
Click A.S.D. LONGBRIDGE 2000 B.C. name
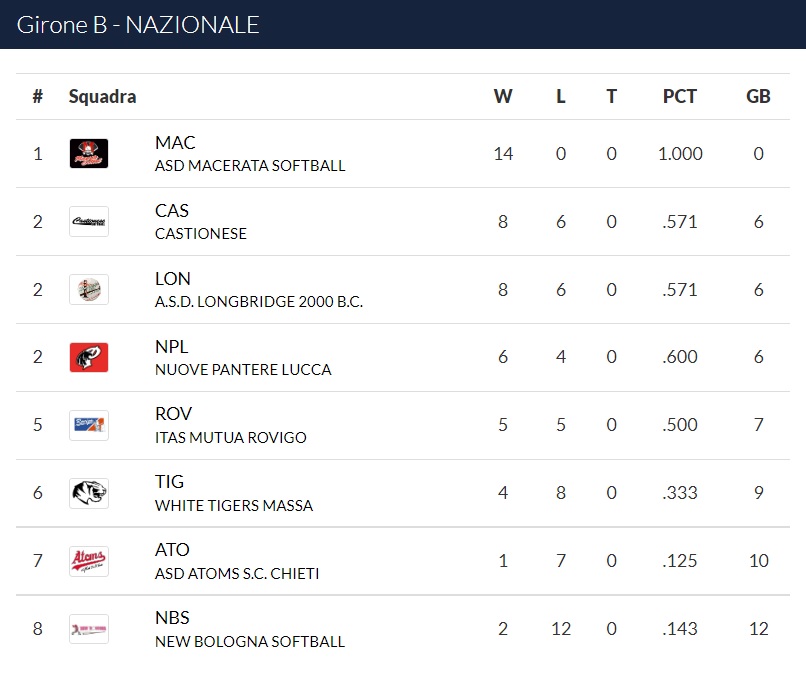pos(259,301)
